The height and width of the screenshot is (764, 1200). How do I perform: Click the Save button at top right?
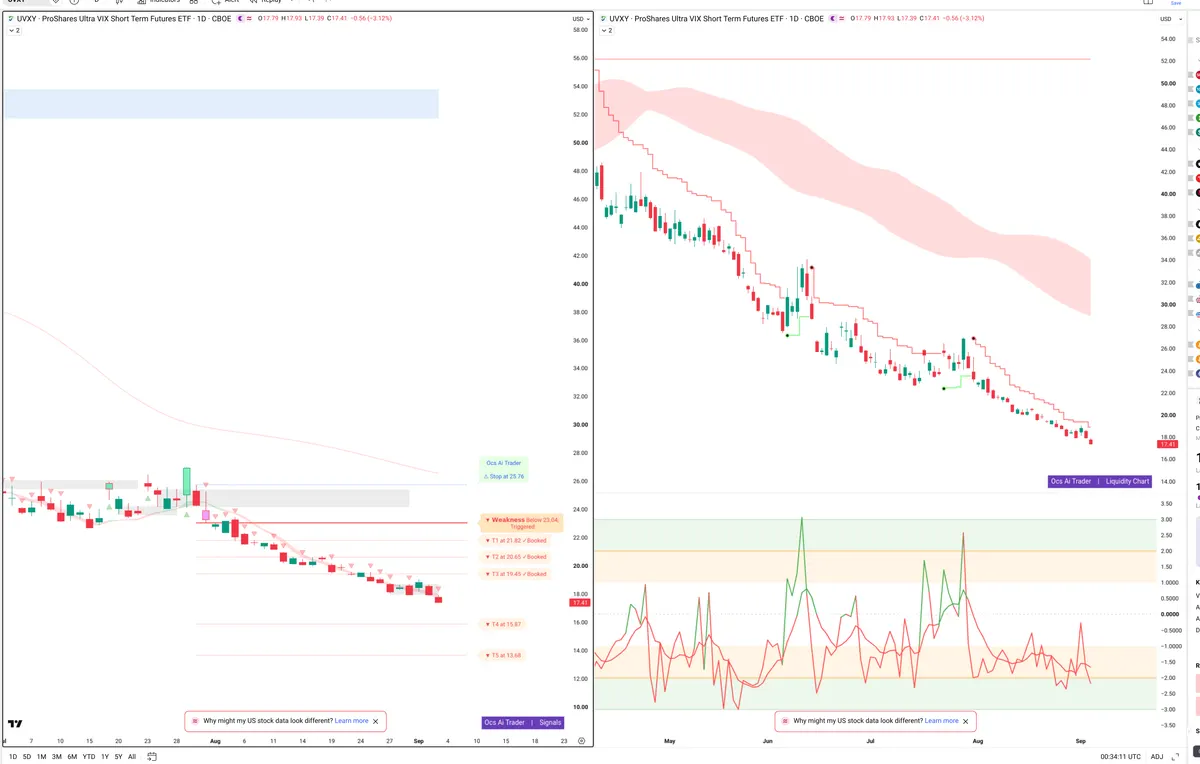[x=1175, y=3]
